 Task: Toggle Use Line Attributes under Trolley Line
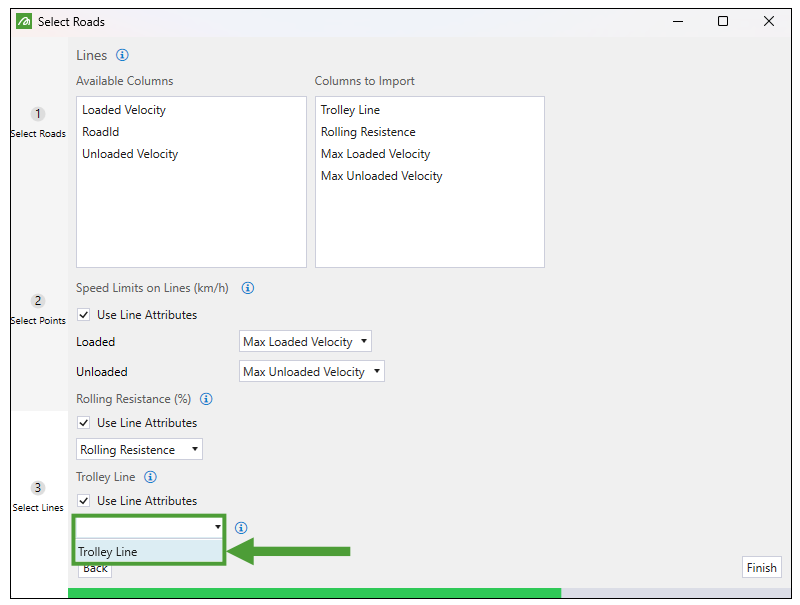(x=84, y=501)
